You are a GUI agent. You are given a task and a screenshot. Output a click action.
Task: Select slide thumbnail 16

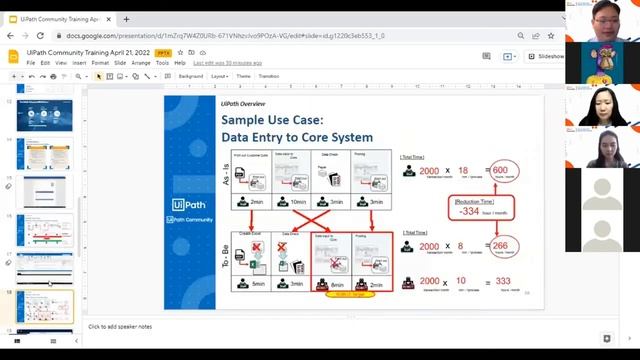(x=44, y=231)
